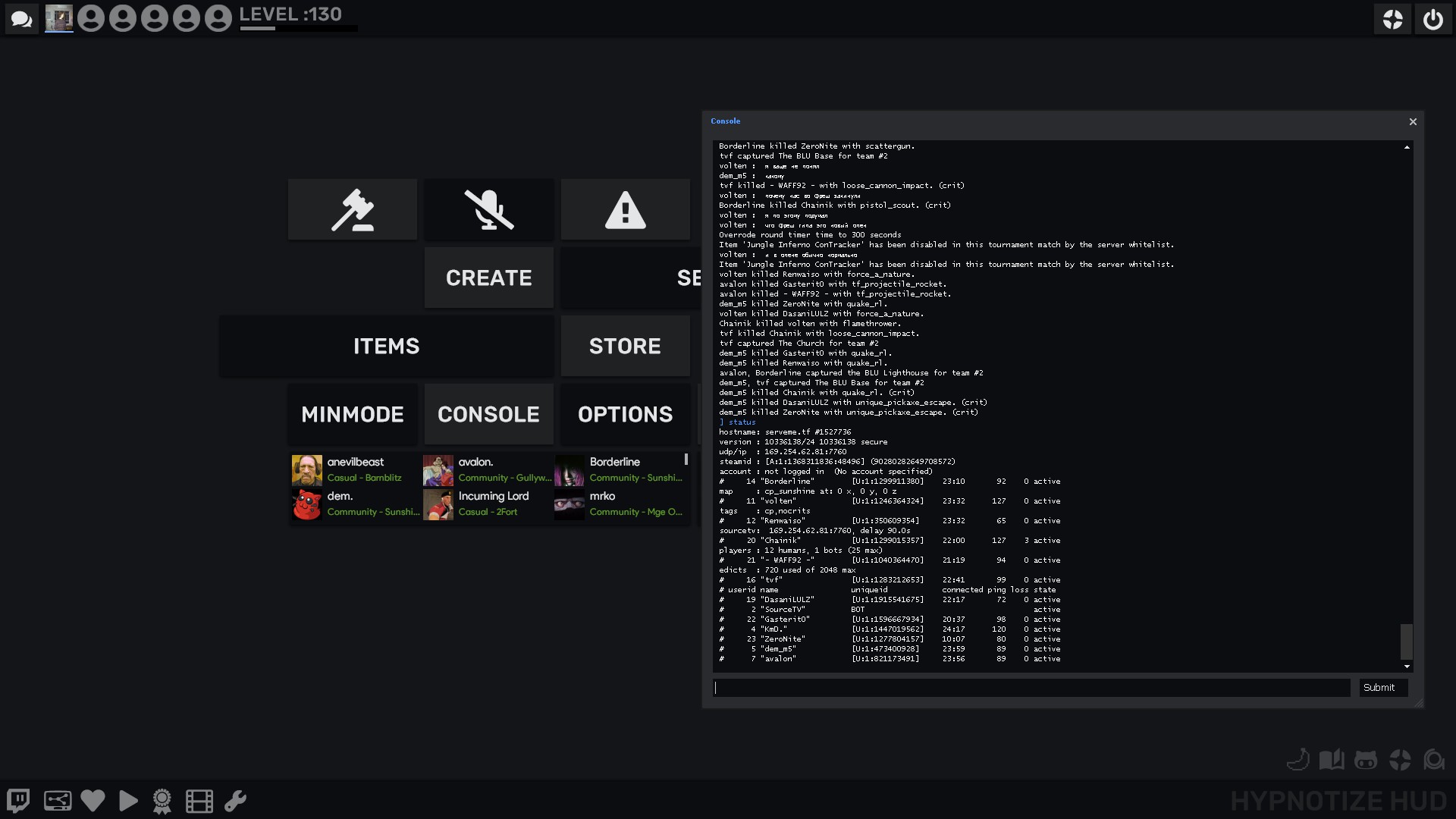
Task: Click console scrollbar down arrow
Action: pyautogui.click(x=1407, y=667)
